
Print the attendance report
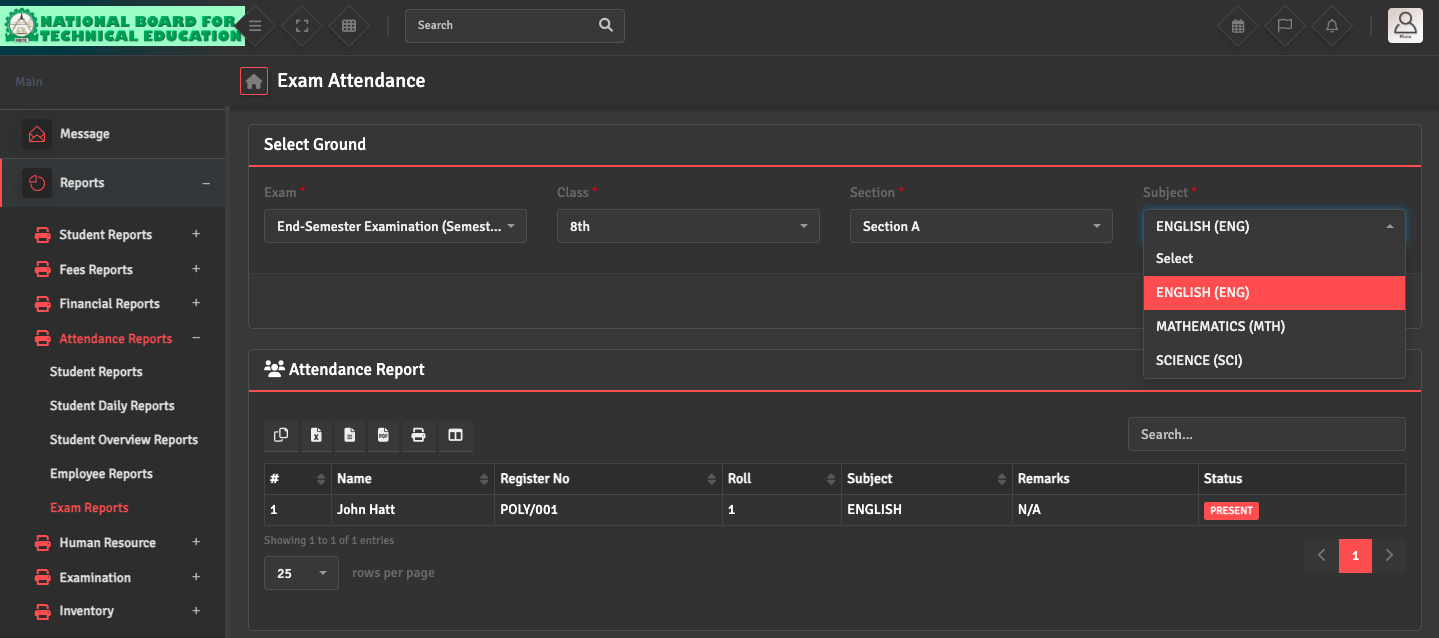(x=418, y=435)
